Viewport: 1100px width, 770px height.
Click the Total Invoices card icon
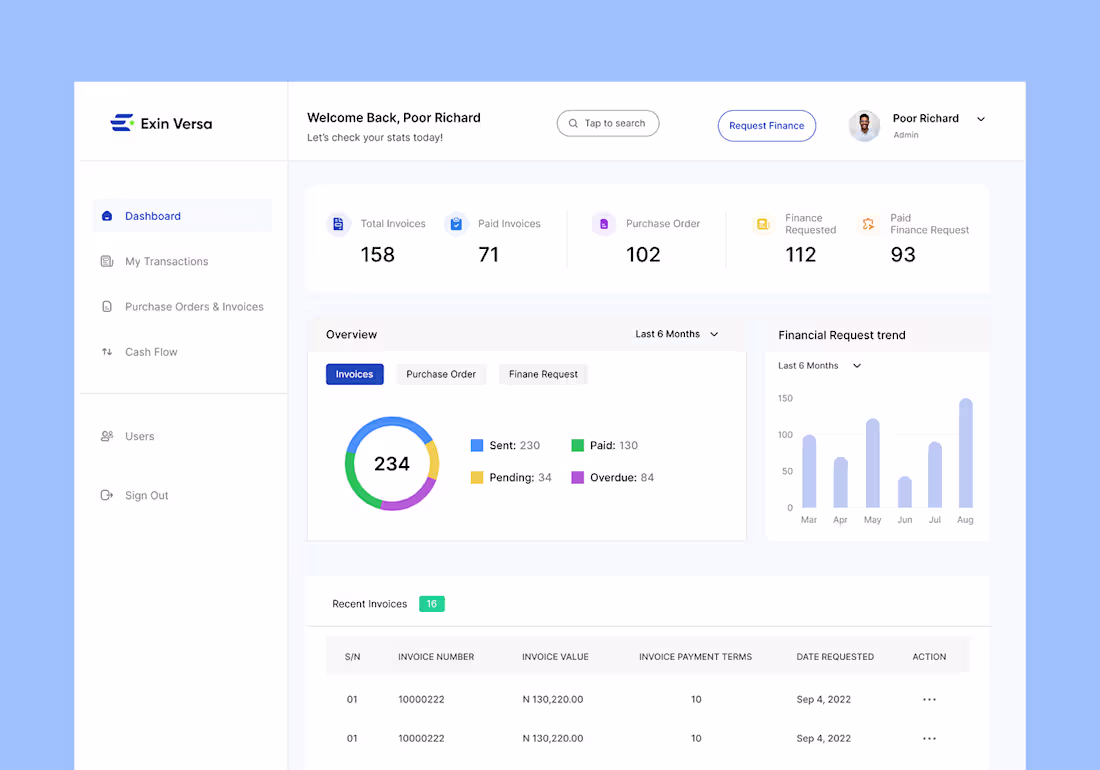click(338, 224)
